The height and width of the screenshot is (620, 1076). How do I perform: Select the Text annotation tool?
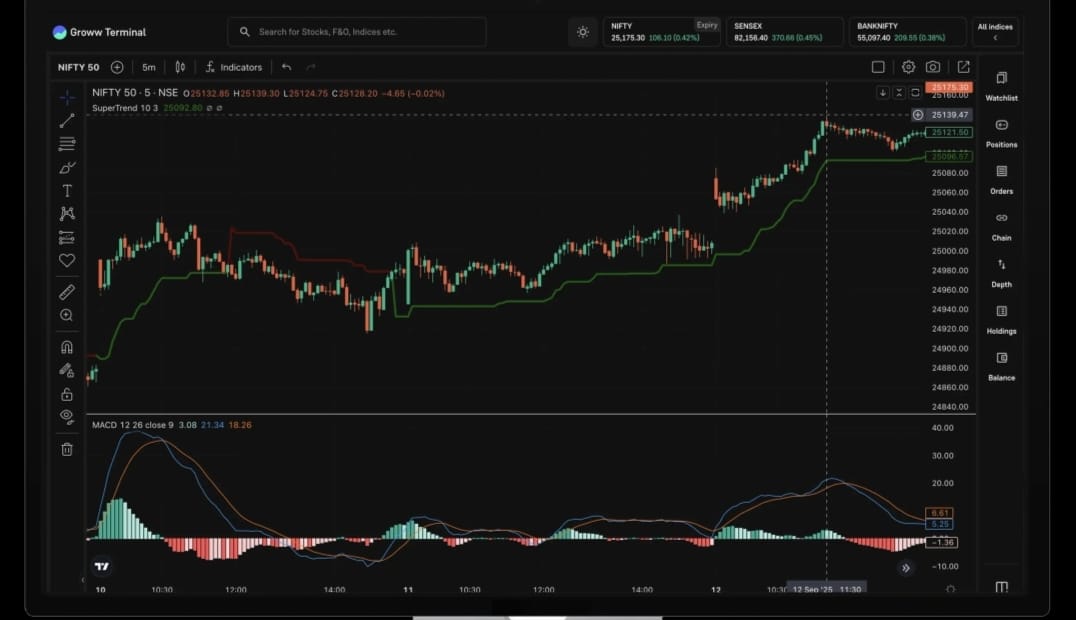coord(67,190)
